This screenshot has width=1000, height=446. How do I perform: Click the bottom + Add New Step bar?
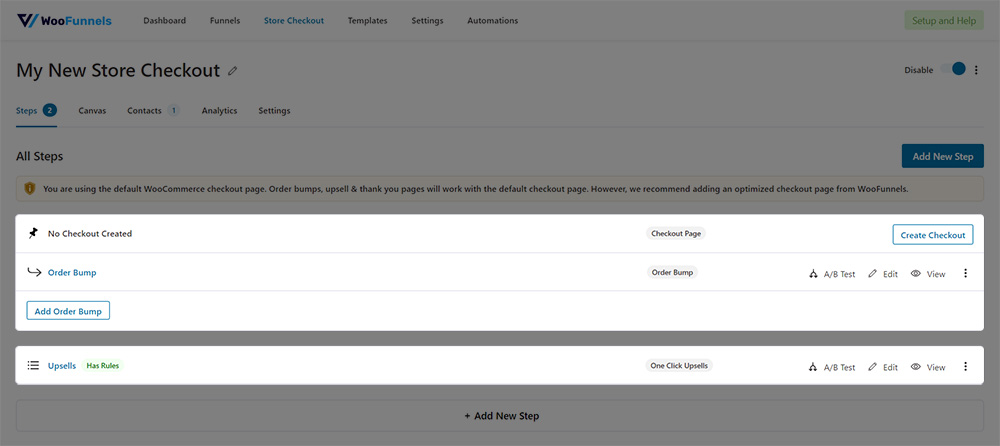(x=499, y=415)
